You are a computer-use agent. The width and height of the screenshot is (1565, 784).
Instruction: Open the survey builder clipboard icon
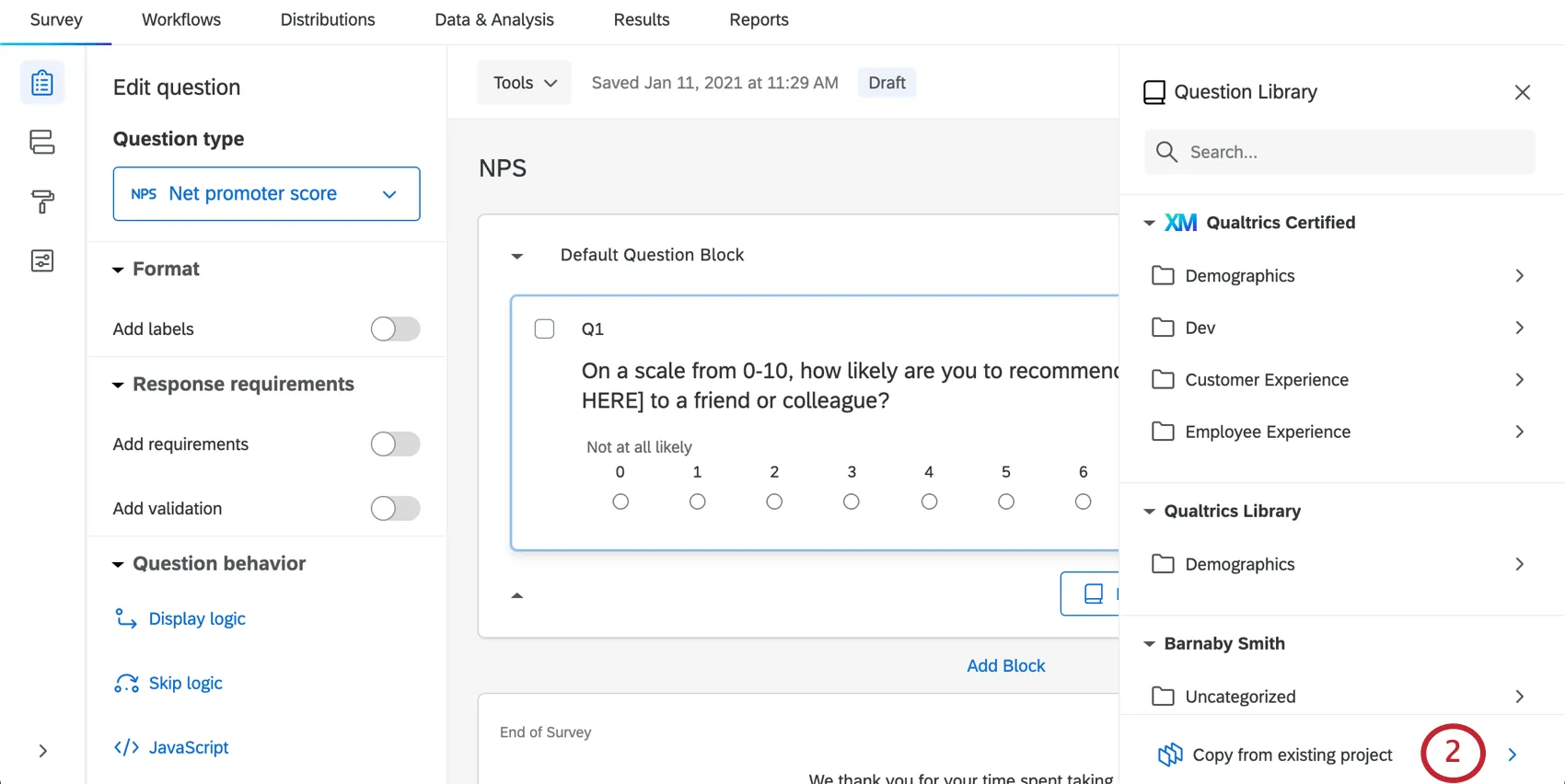coord(42,83)
